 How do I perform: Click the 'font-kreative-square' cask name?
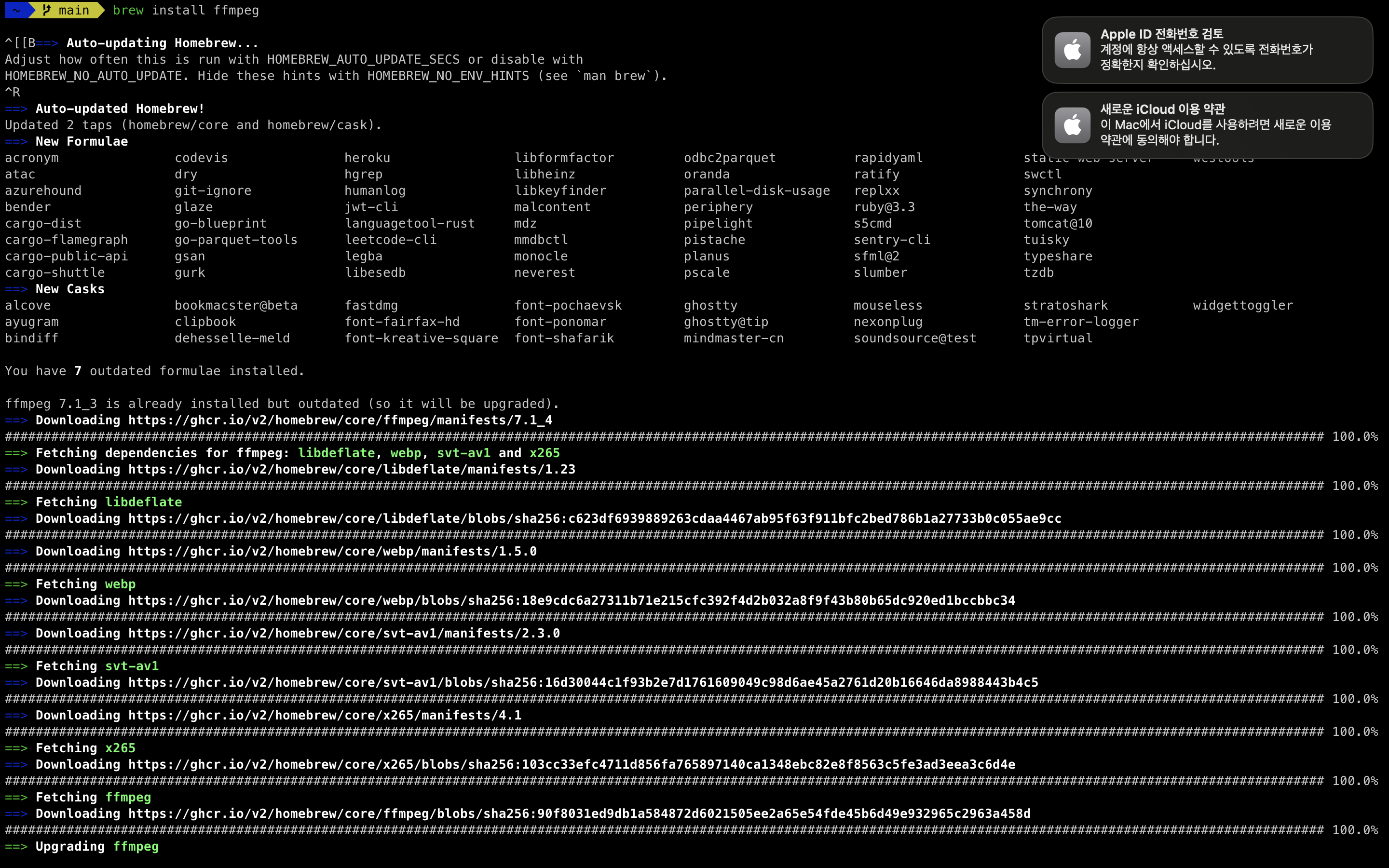(422, 338)
